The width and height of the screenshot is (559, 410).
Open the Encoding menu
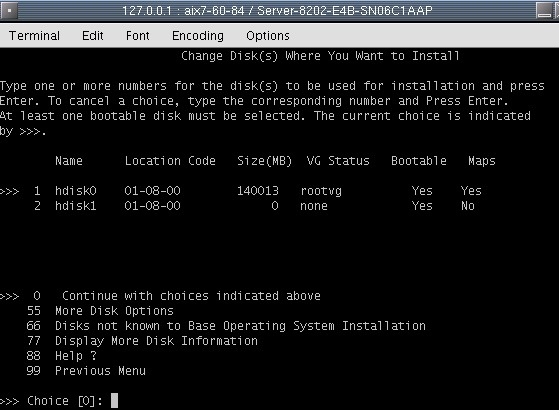(x=198, y=36)
